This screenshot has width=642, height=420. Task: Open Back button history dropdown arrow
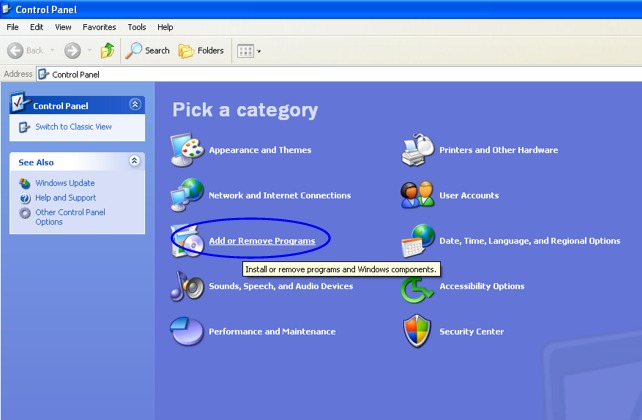[52, 51]
